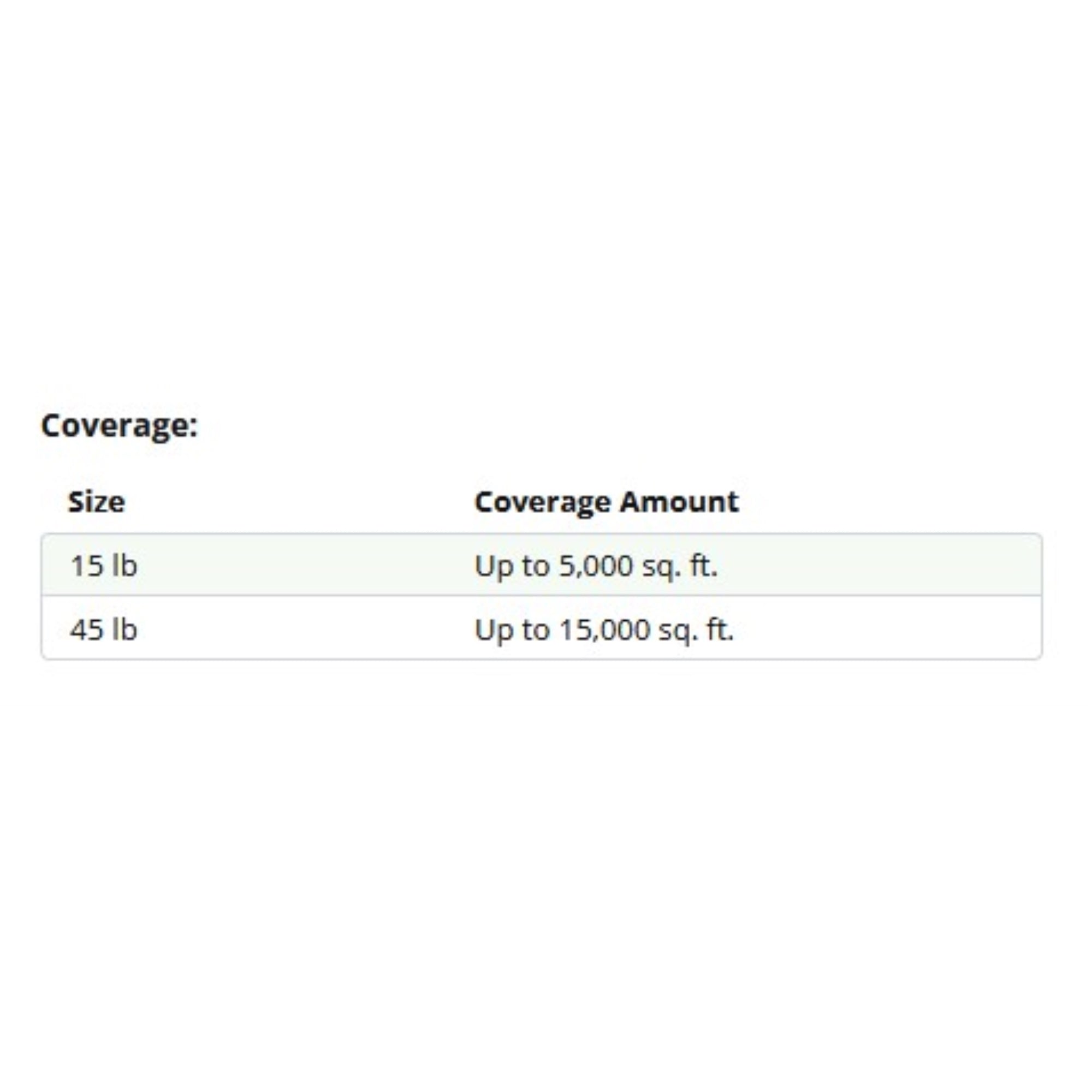
Task: Click the word "Amount" in the header
Action: tap(679, 502)
